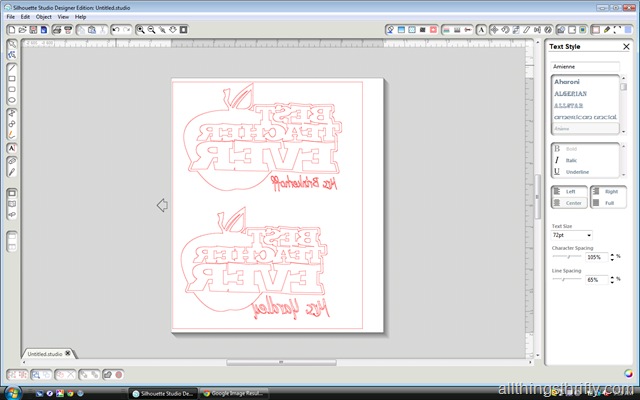Screen dimensions: 640x400
Task: Click the Zoom In magnifier
Action: point(140,30)
